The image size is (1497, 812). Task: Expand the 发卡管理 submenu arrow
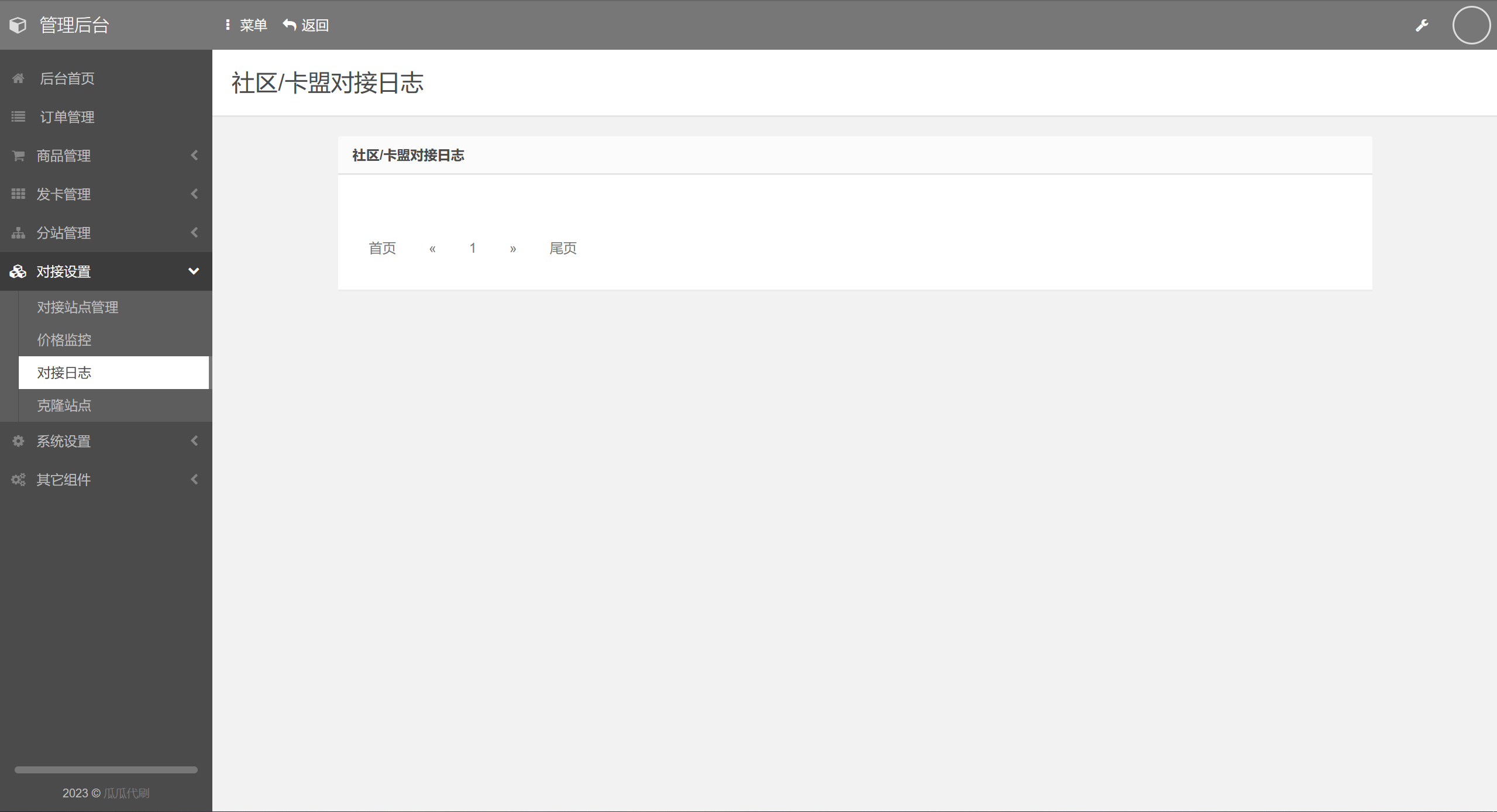pyautogui.click(x=194, y=194)
